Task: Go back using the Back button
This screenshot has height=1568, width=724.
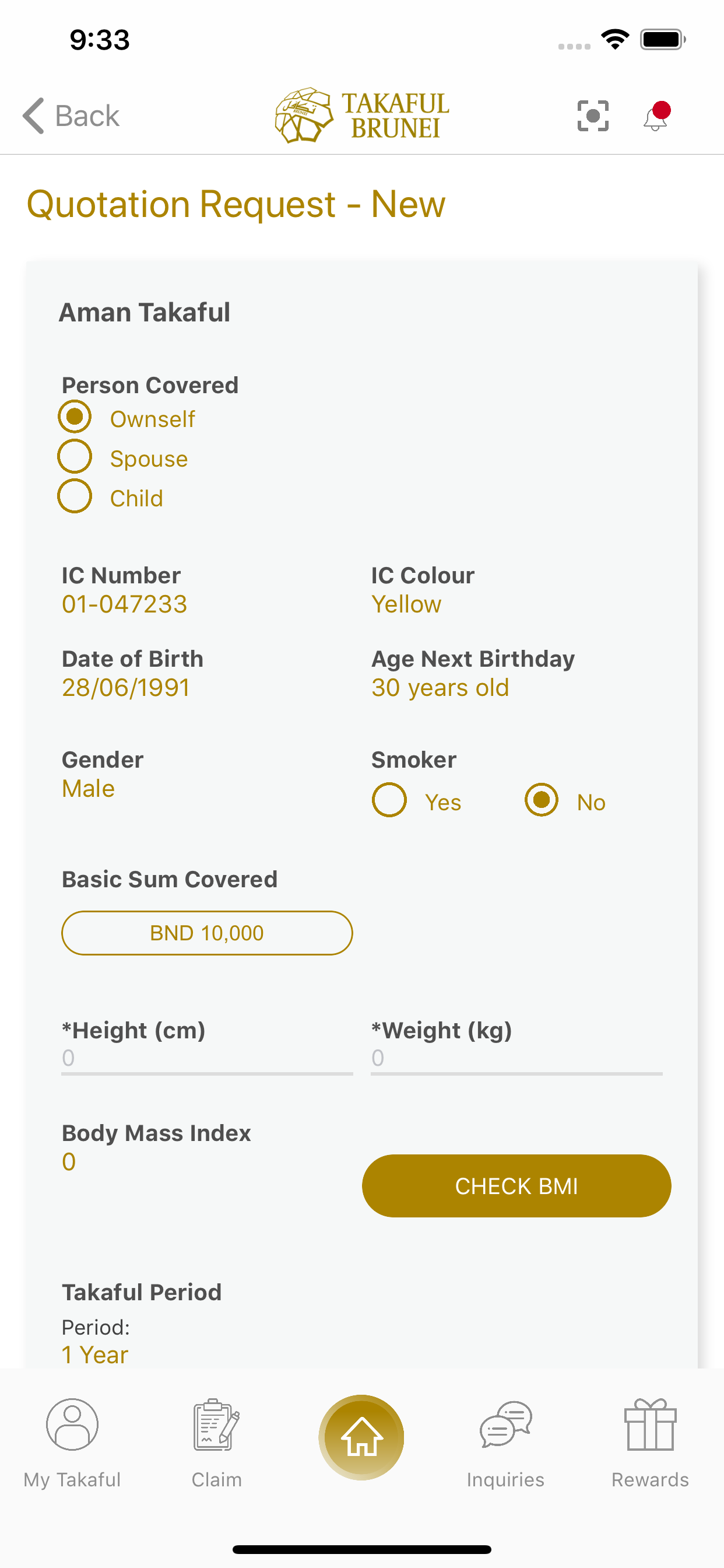Action: (71, 116)
